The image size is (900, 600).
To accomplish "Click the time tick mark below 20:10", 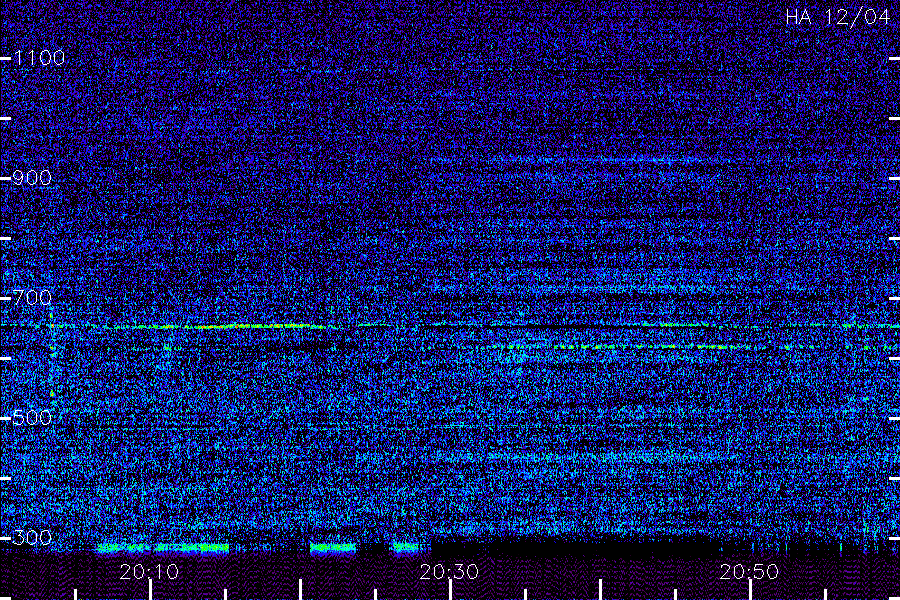I will pyautogui.click(x=150, y=590).
